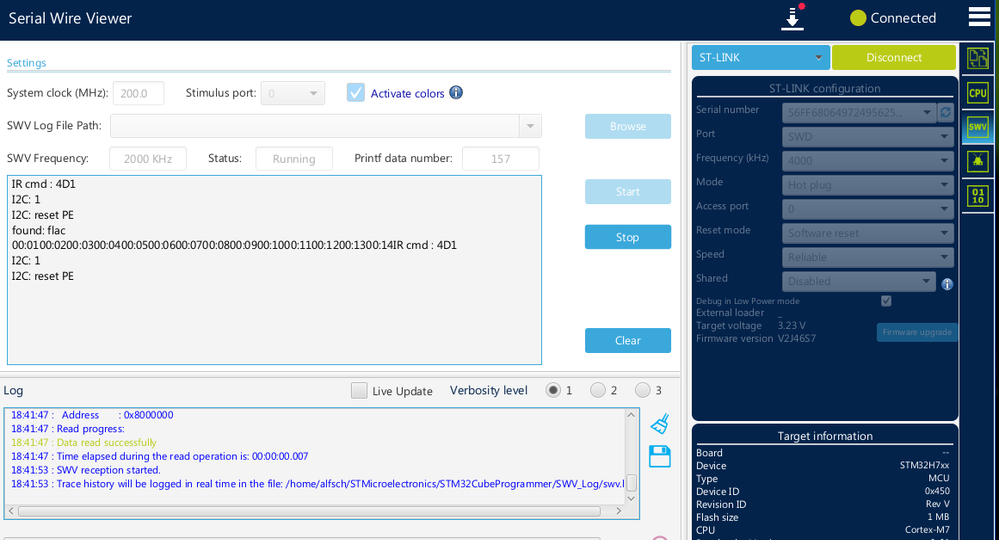Click the Firmware upgrade button

(917, 332)
